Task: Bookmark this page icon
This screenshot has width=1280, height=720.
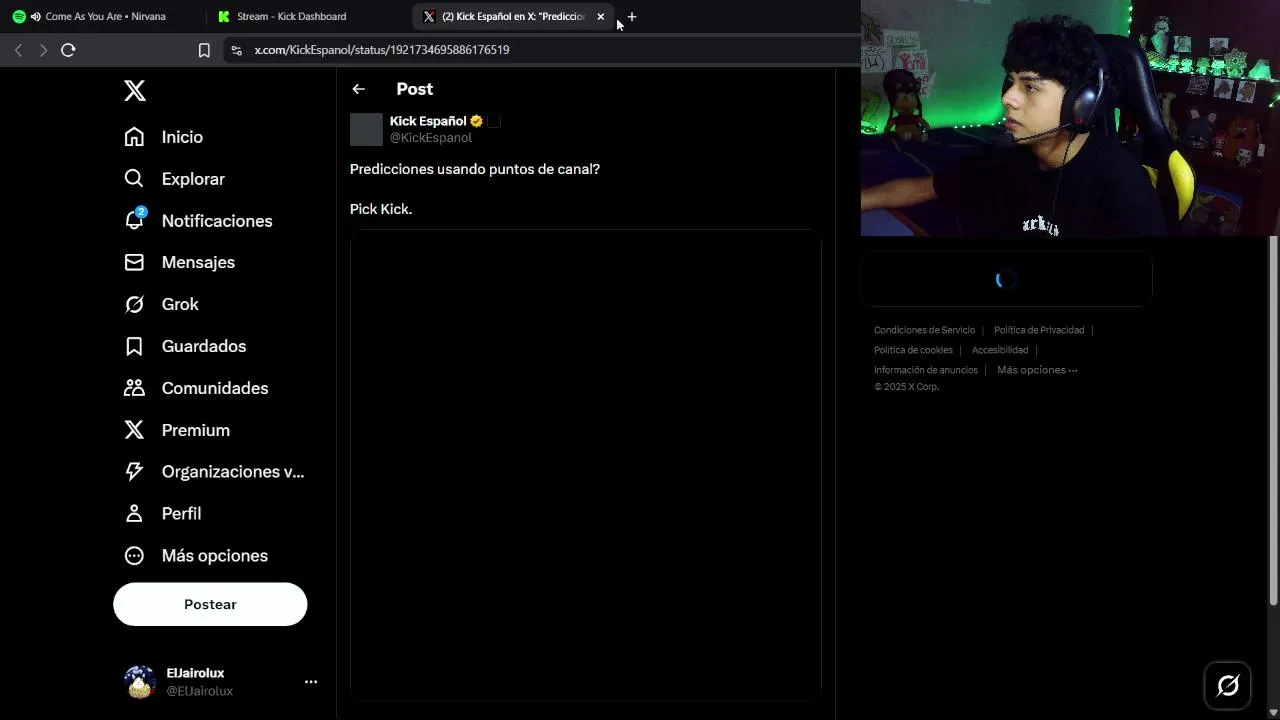Action: coord(204,50)
